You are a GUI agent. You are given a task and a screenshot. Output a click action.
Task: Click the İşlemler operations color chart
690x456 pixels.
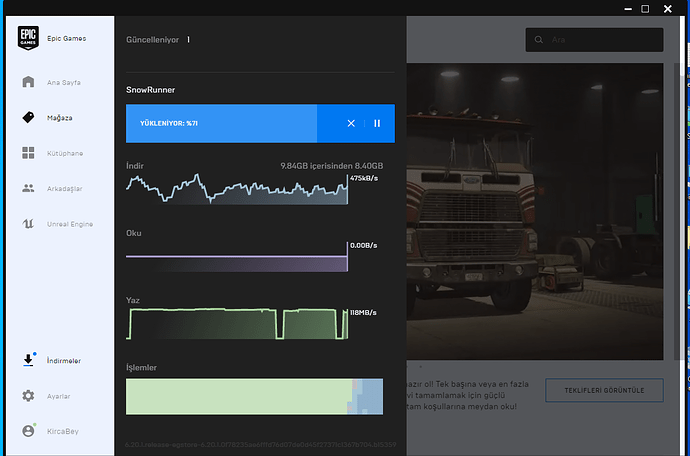(254, 395)
